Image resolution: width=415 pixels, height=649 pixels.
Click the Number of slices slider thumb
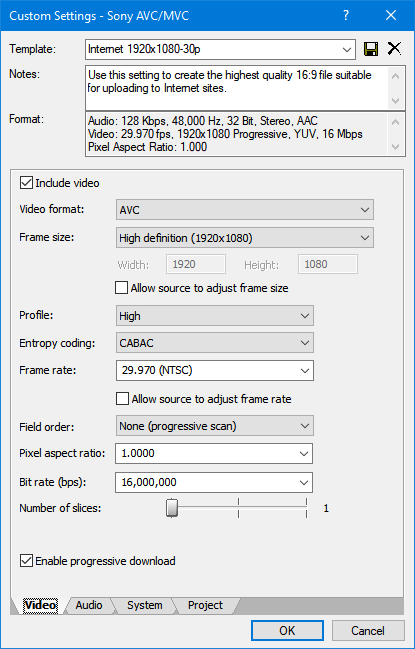(x=172, y=508)
